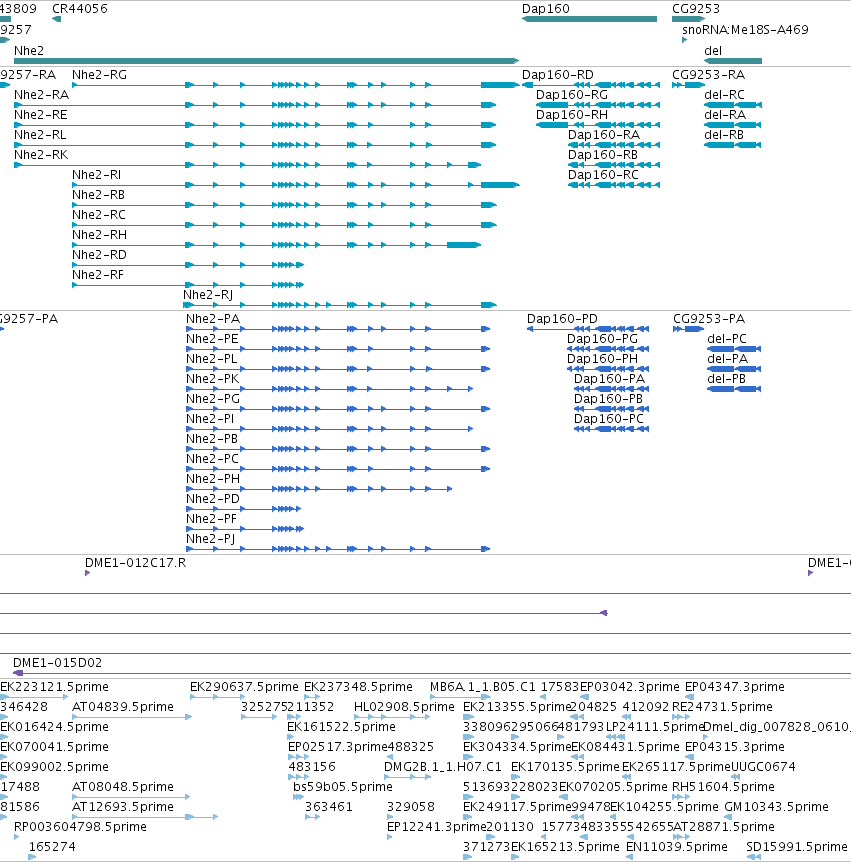Viewport: 851px width, 862px height.
Task: Select transcript label Nhe2-RL
Action: [40, 135]
